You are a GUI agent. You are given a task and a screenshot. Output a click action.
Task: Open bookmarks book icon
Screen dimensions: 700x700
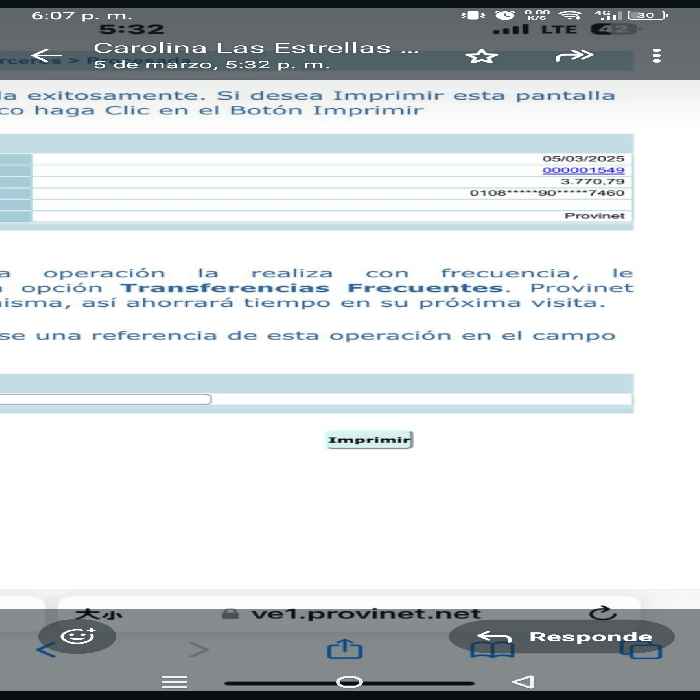(x=493, y=650)
